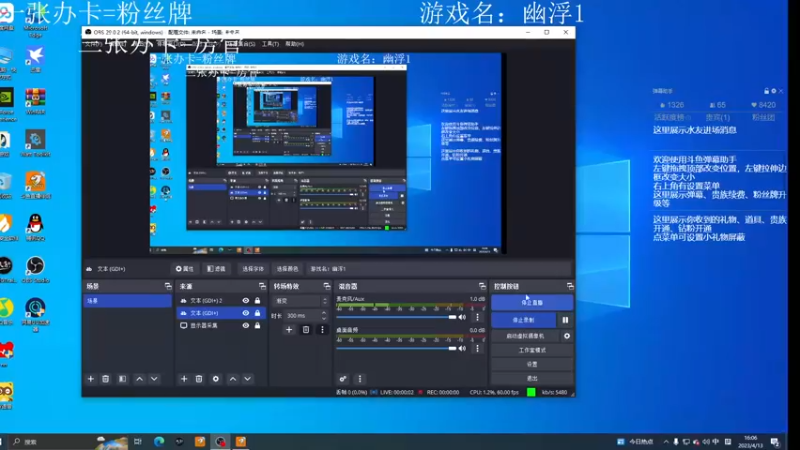Screen dimensions: 800x450
Task: Open barrage assistant settings gear icon
Action: 773,91
